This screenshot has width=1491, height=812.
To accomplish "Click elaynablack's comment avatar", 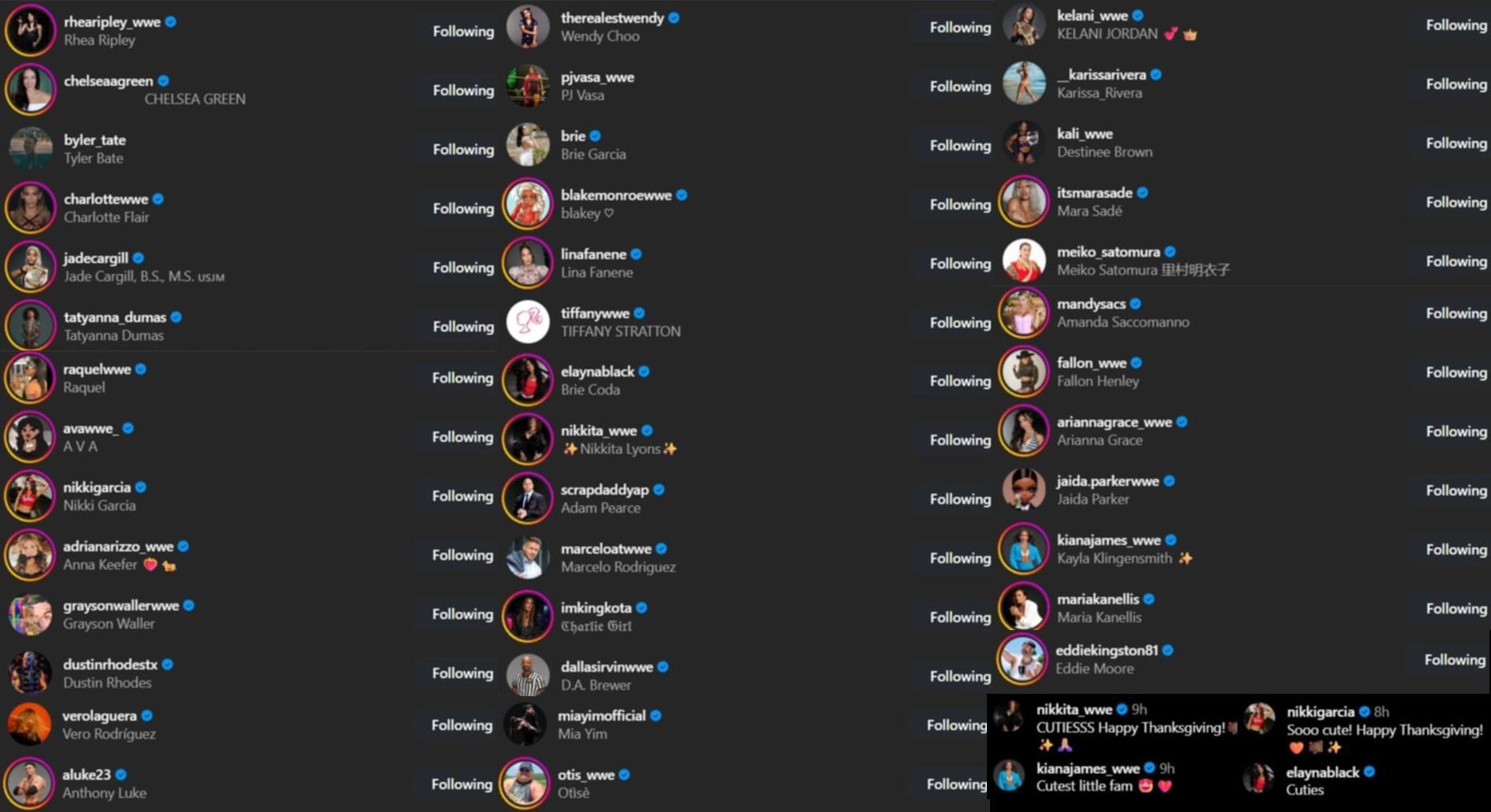I will 1259,779.
